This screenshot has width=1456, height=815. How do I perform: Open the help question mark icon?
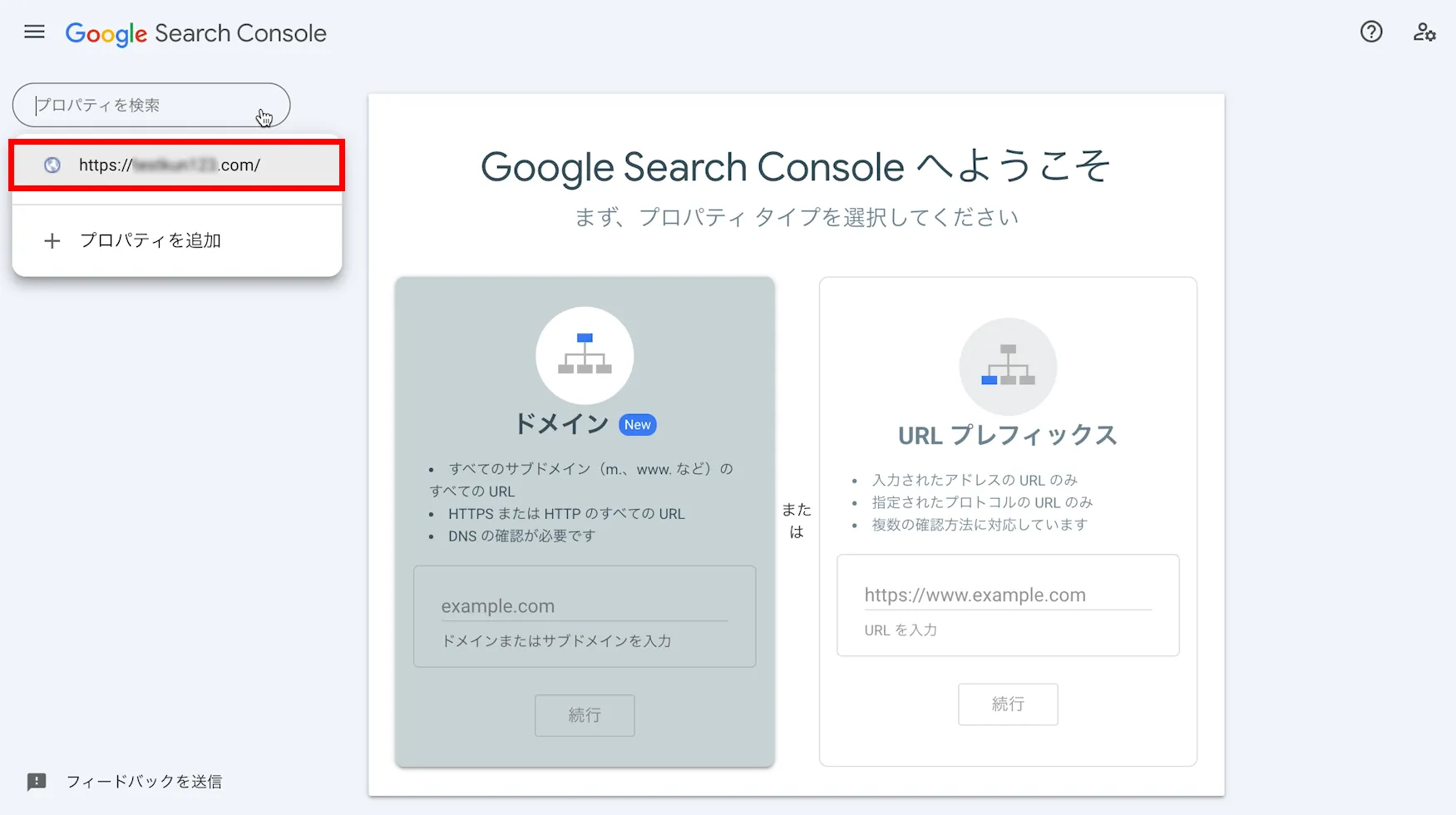click(x=1371, y=32)
